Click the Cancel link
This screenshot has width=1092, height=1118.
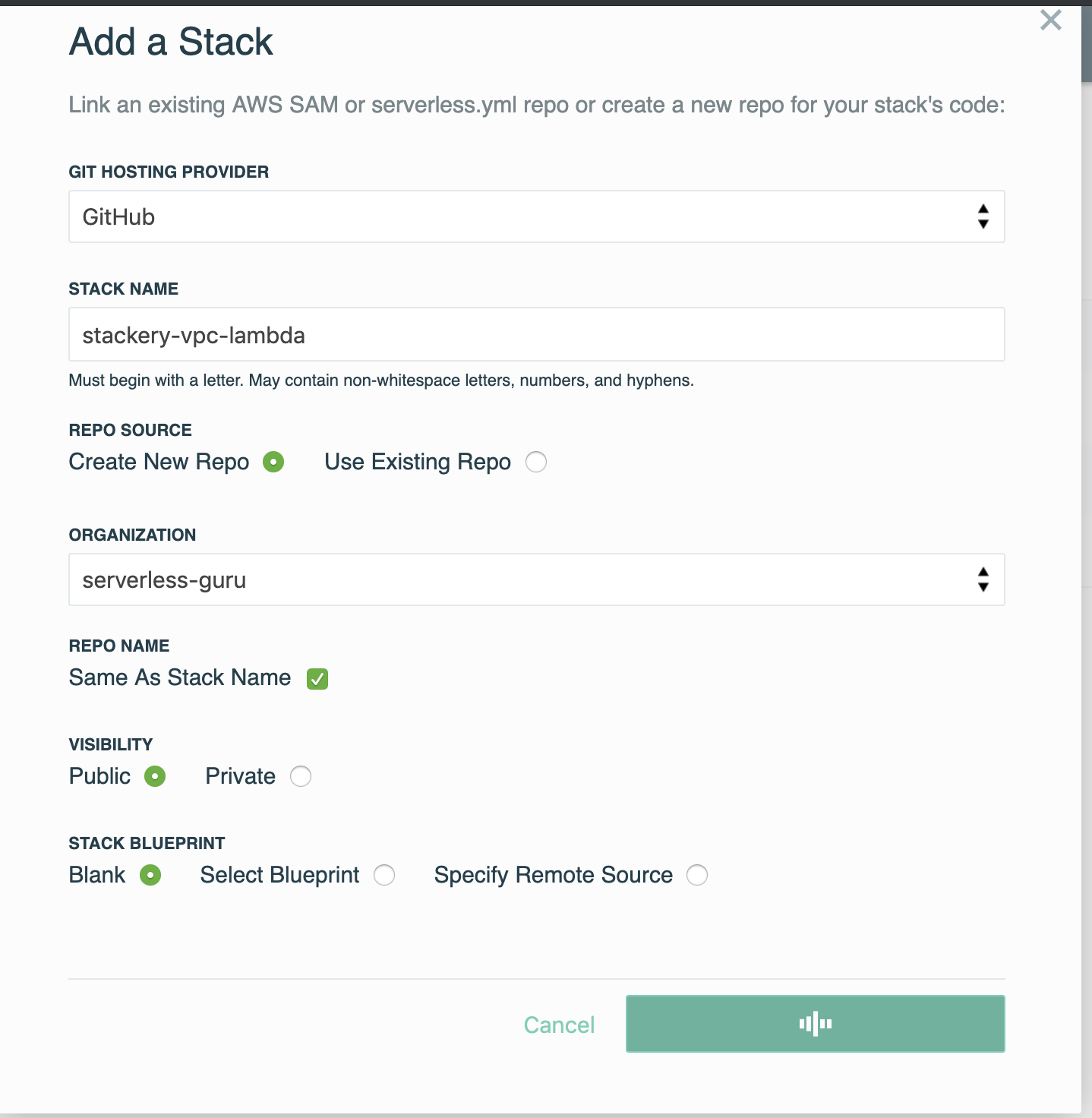(559, 1025)
